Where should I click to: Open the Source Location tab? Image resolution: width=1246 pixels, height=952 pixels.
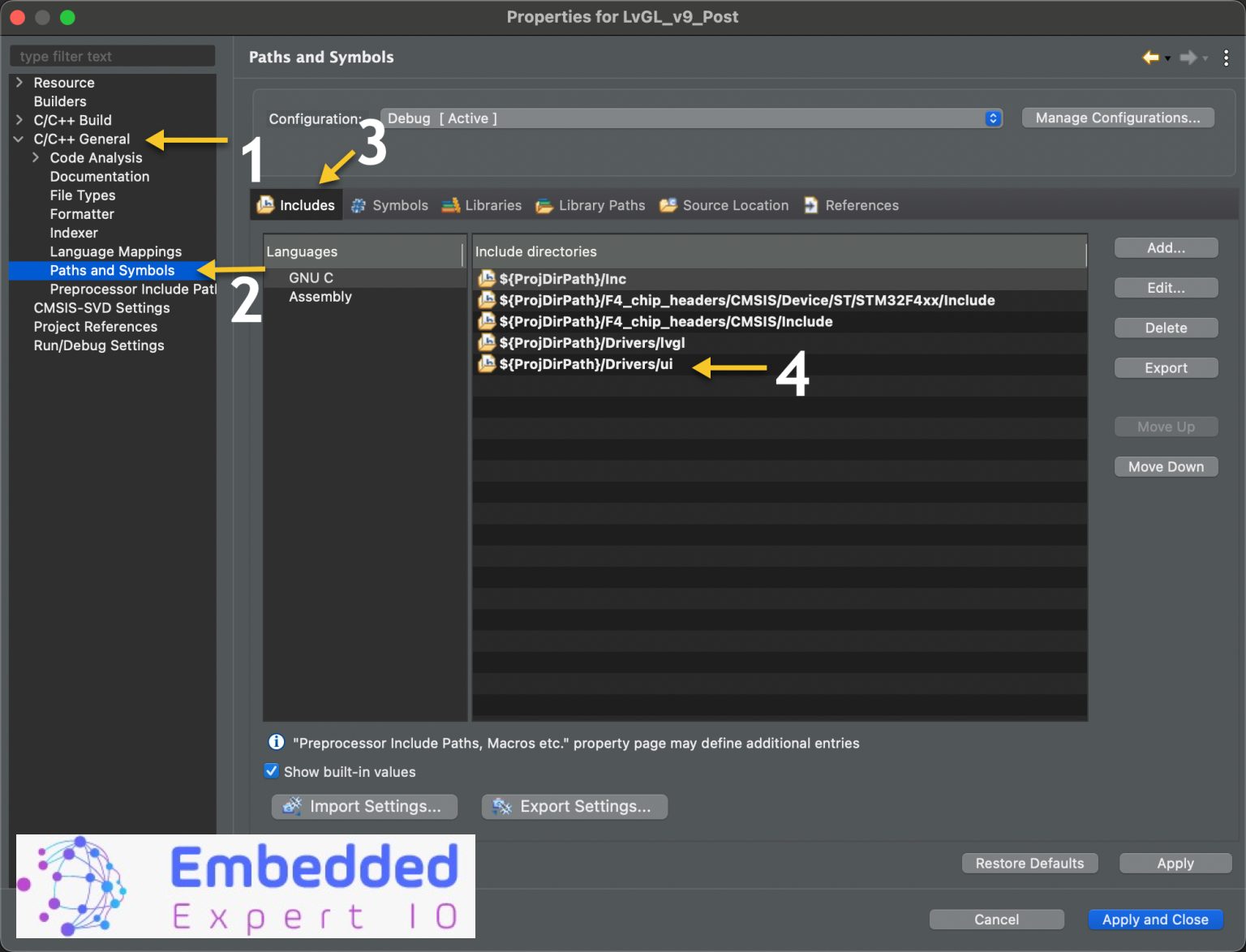click(x=734, y=205)
